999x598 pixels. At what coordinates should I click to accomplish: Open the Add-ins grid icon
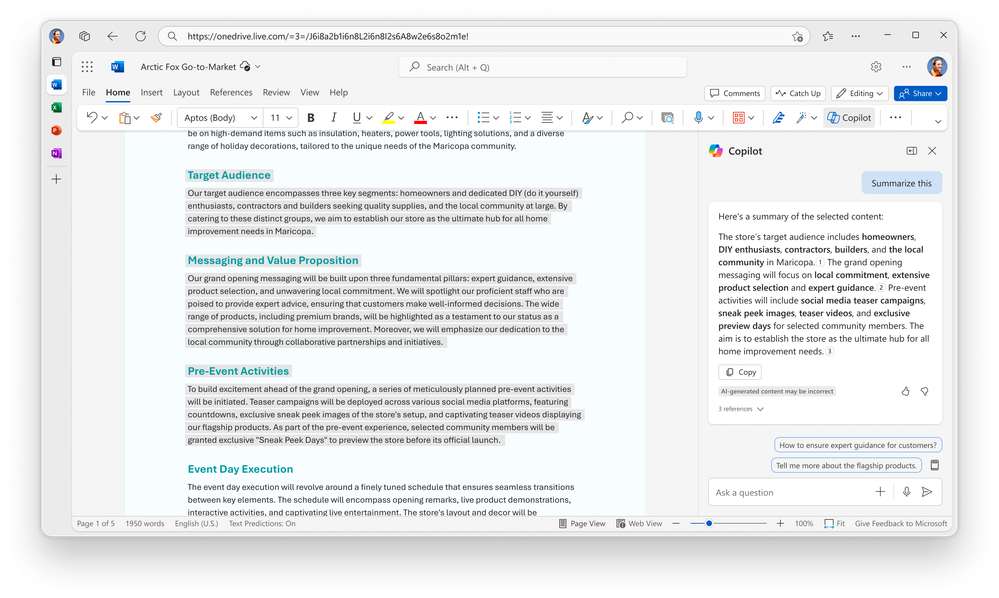click(738, 117)
